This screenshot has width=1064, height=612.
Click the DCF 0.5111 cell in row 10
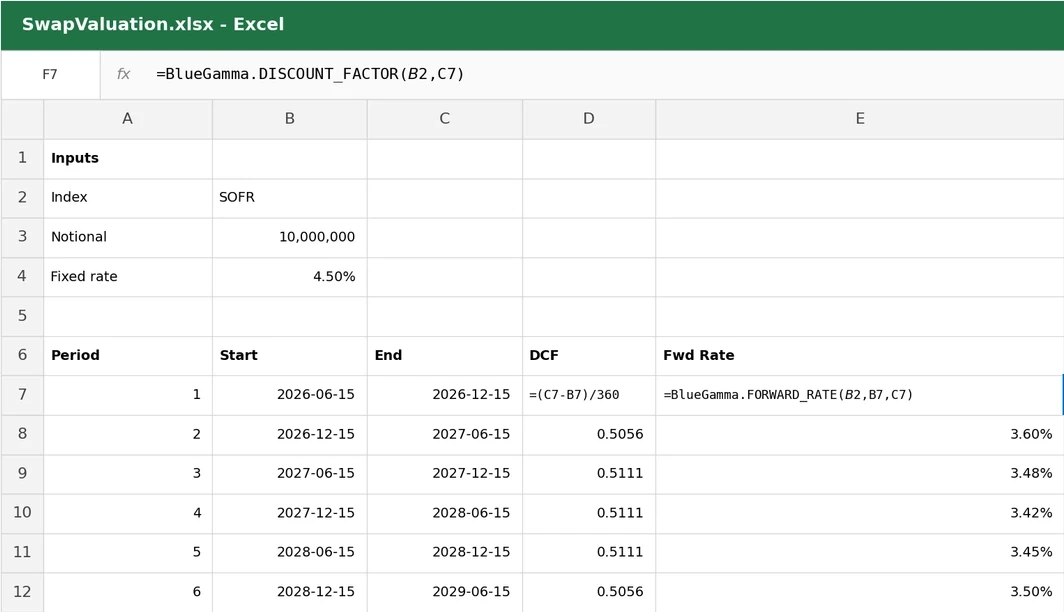[x=589, y=513]
